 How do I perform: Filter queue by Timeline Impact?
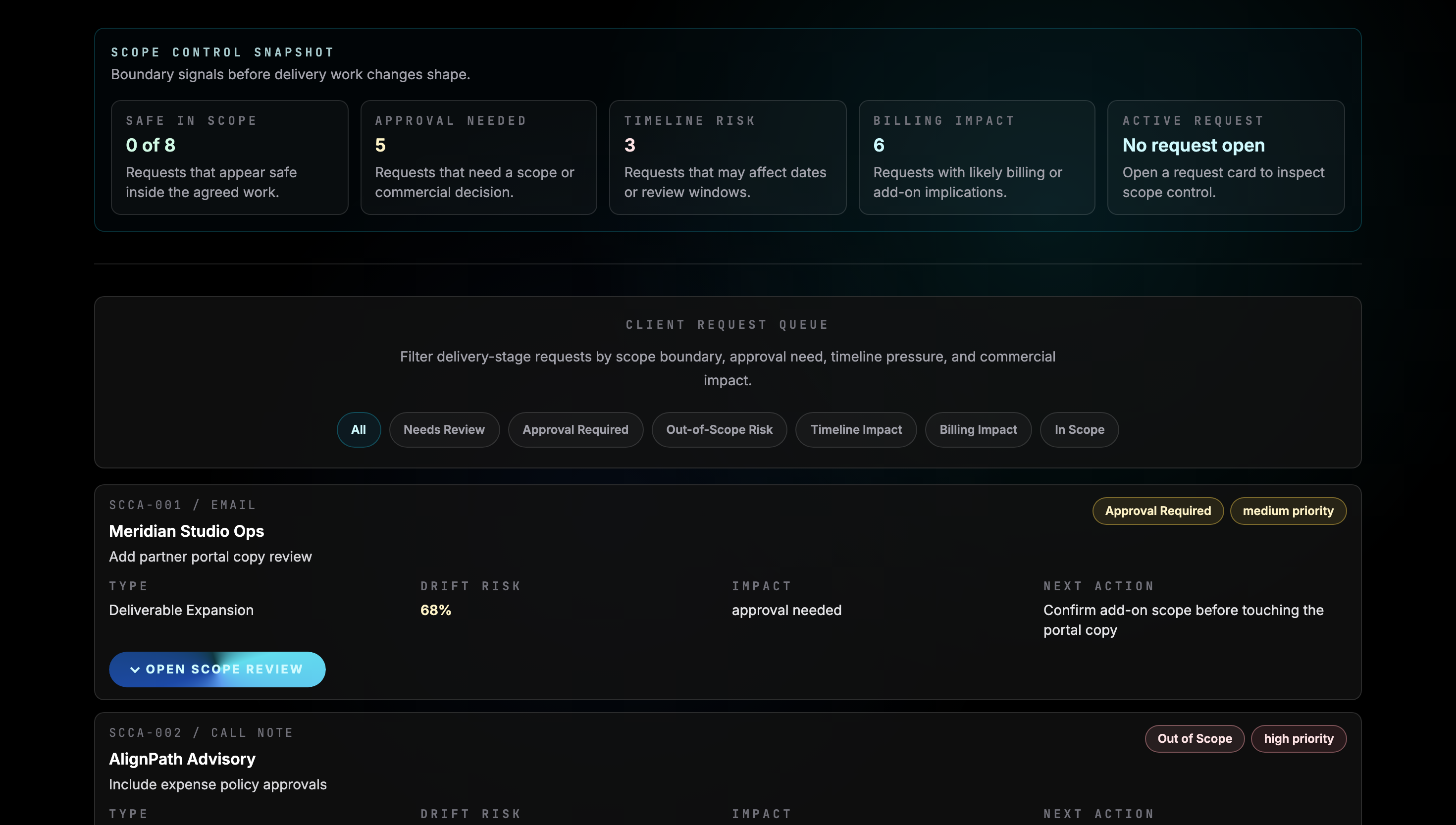pyautogui.click(x=856, y=429)
